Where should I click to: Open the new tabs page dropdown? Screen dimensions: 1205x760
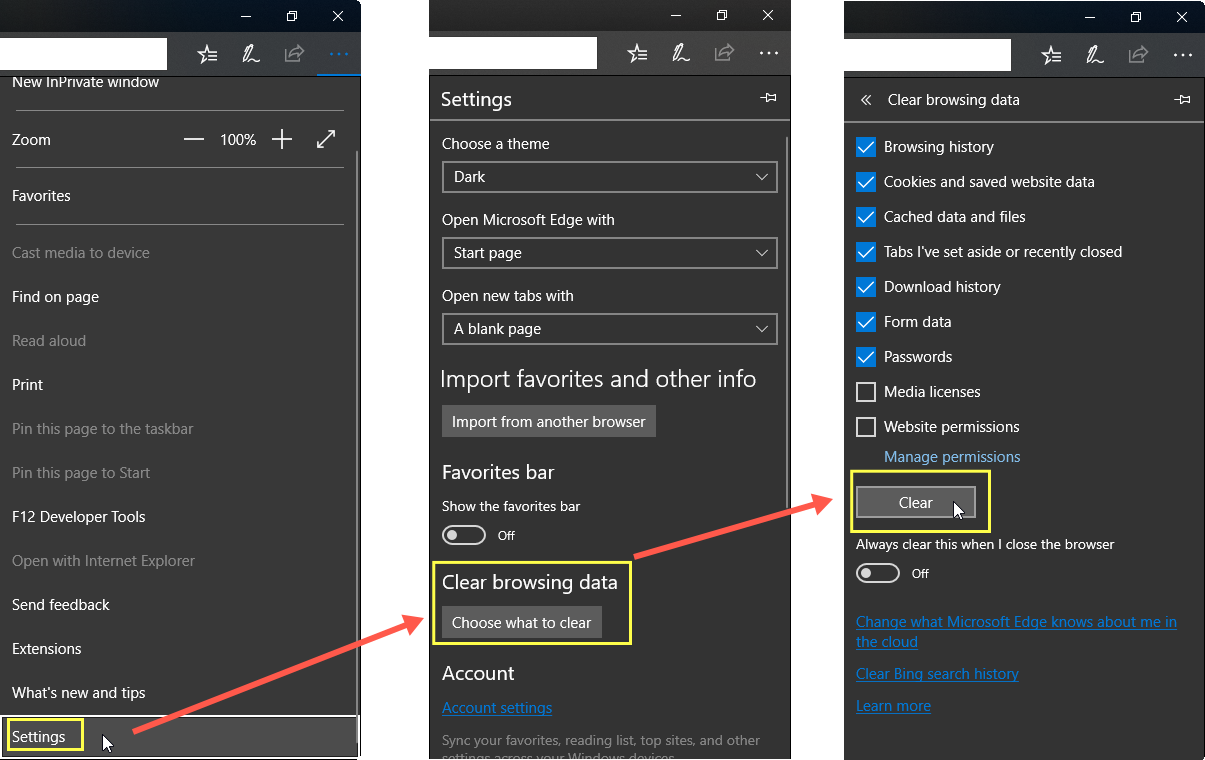pos(609,329)
